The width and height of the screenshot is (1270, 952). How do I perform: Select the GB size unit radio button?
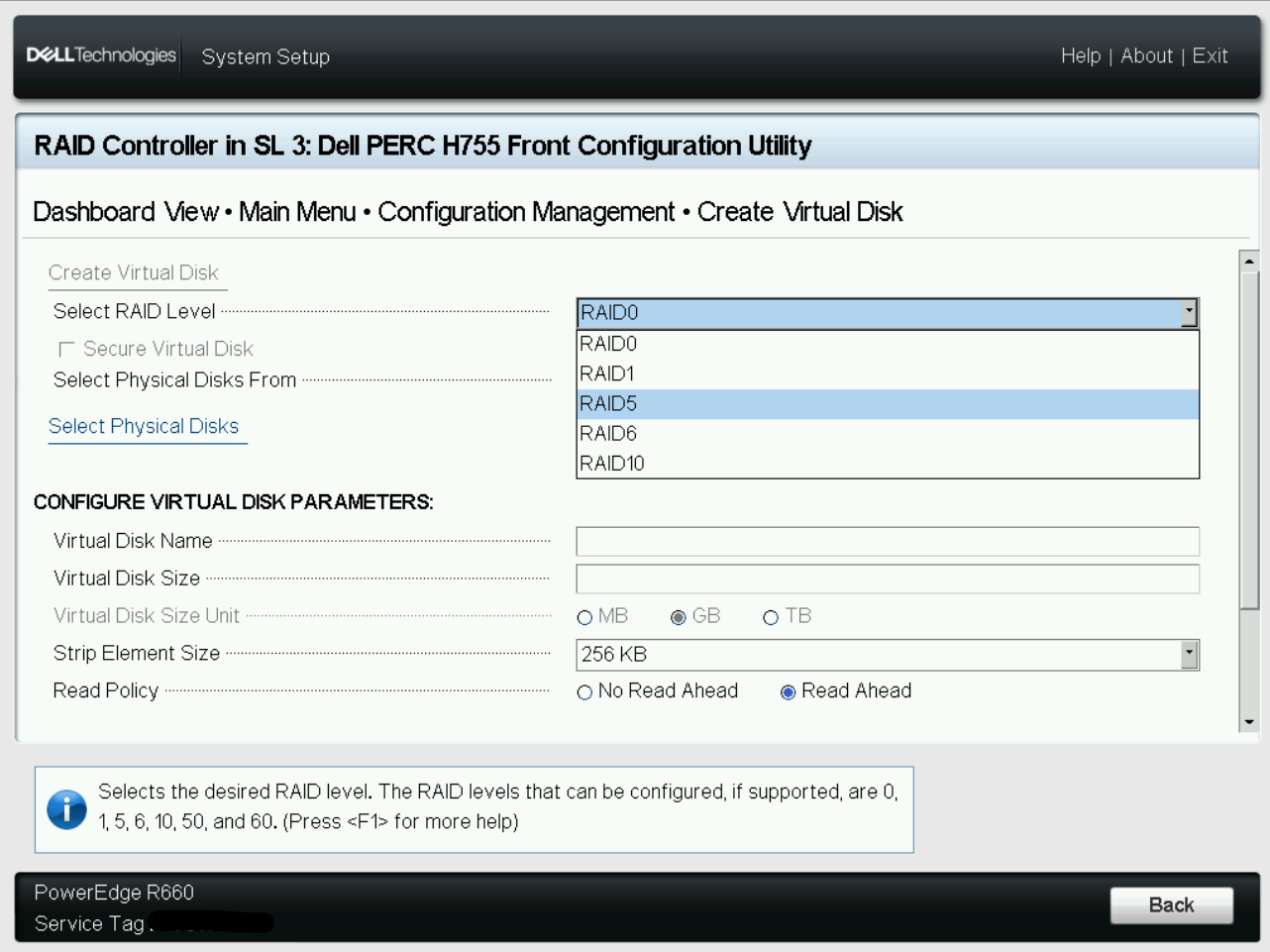click(678, 617)
